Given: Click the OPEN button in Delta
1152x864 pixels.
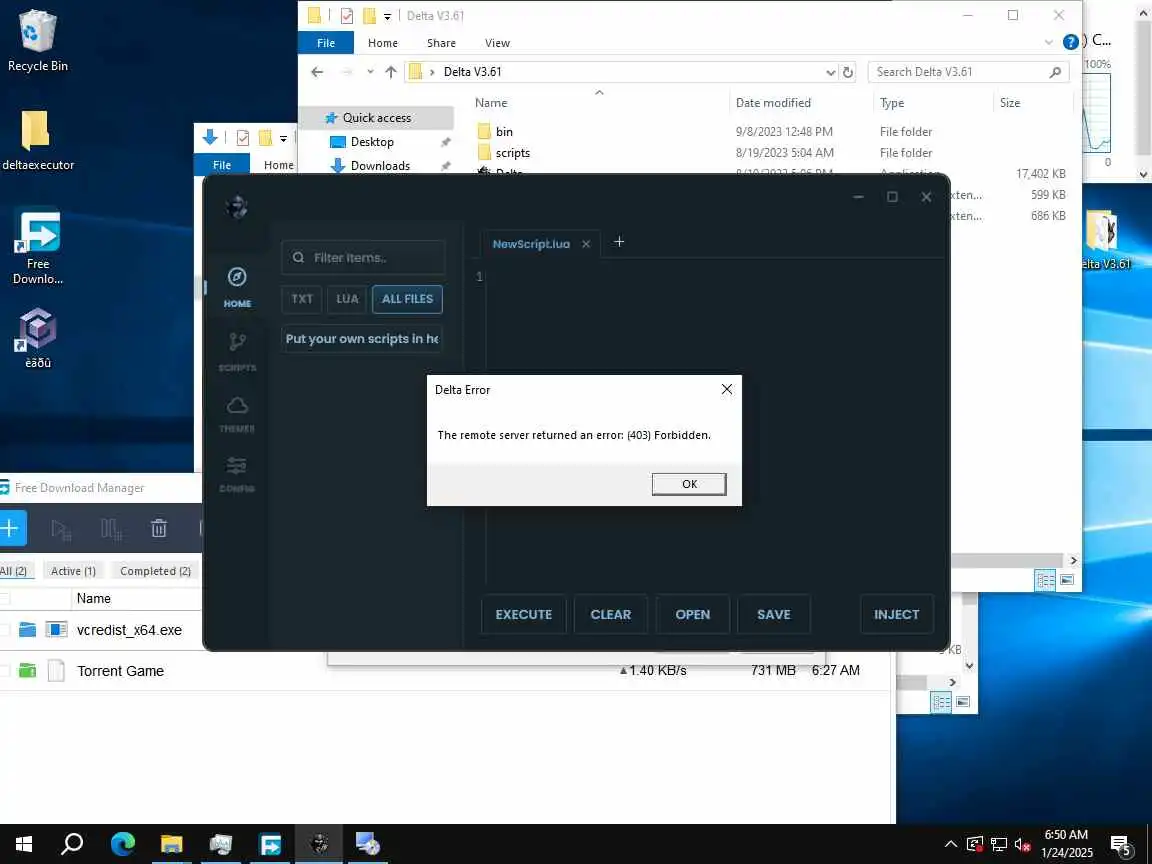Looking at the screenshot, I should pos(692,614).
